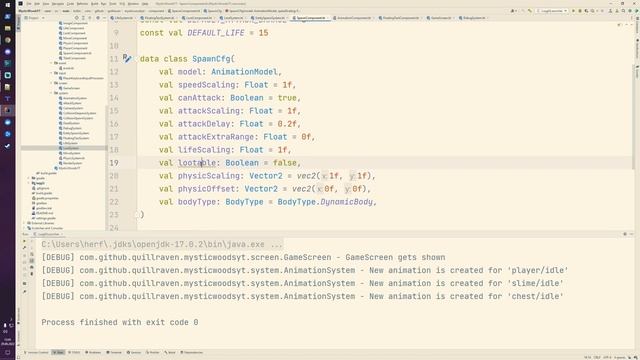The height and width of the screenshot is (360, 640).
Task: Collapse the event folder in Project tree
Action: pyautogui.click(x=52, y=63)
